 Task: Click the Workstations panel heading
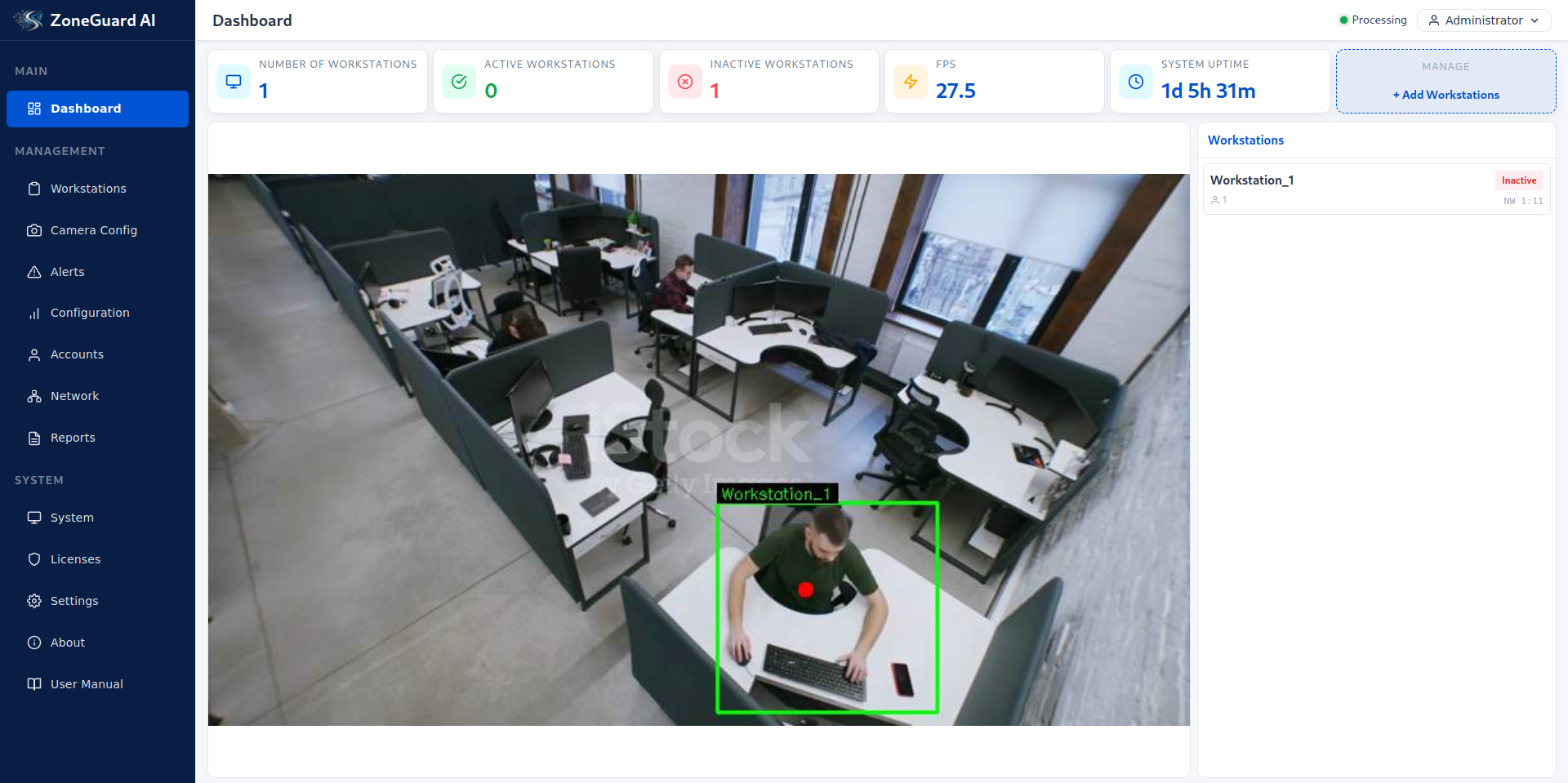1245,140
